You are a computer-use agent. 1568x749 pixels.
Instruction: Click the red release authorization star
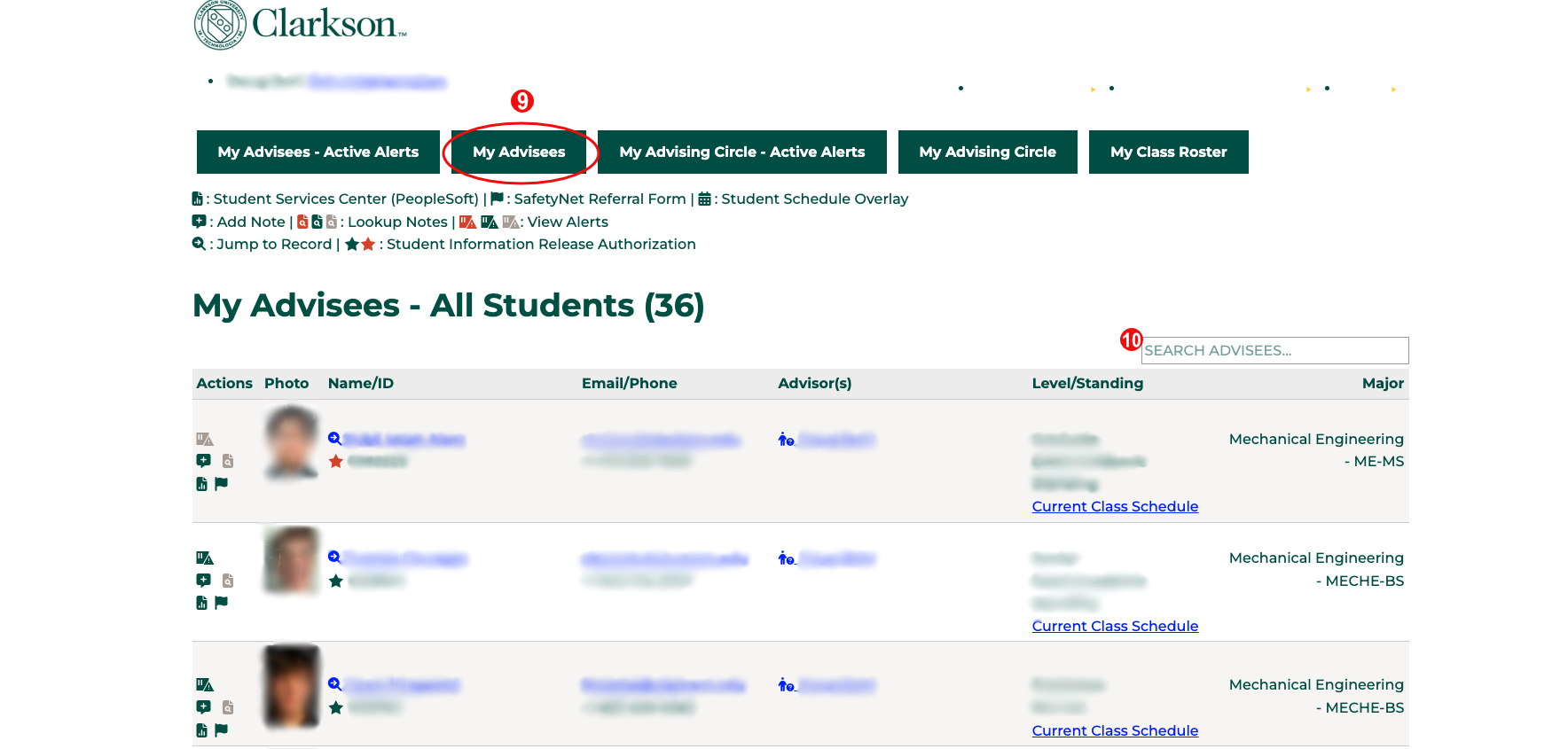pos(335,462)
